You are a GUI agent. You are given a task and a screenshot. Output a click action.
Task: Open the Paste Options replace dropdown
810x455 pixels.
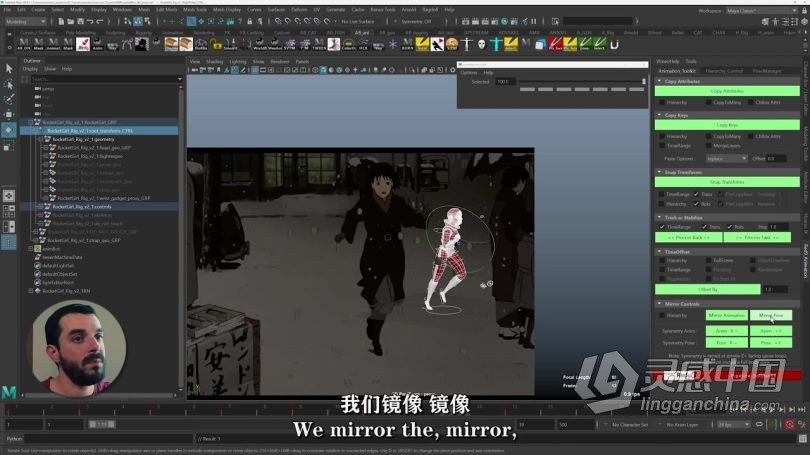(726, 159)
